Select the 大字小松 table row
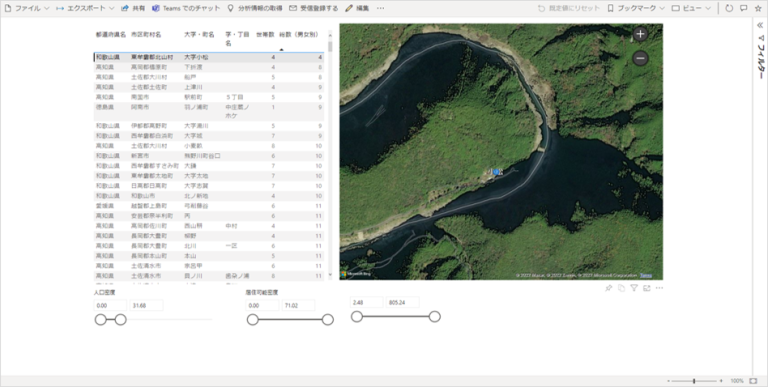 209,57
